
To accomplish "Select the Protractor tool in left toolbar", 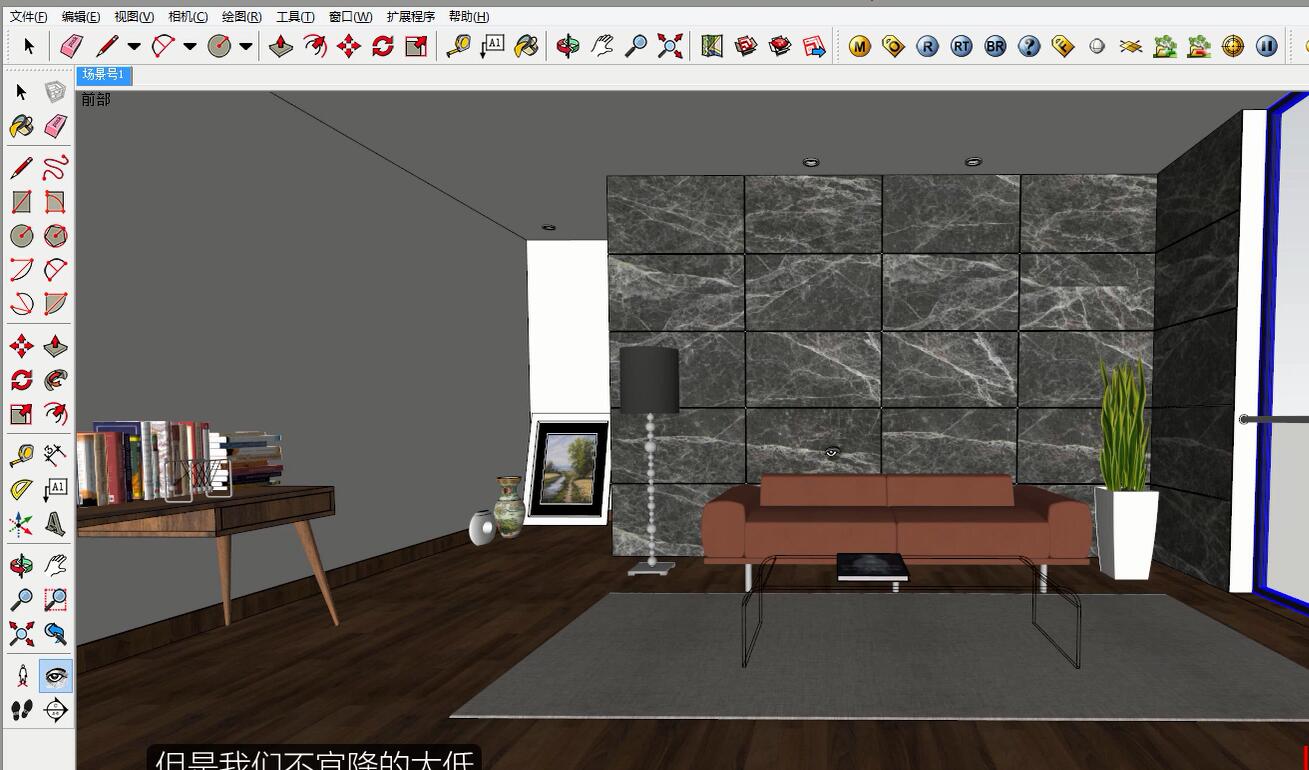I will coord(21,489).
